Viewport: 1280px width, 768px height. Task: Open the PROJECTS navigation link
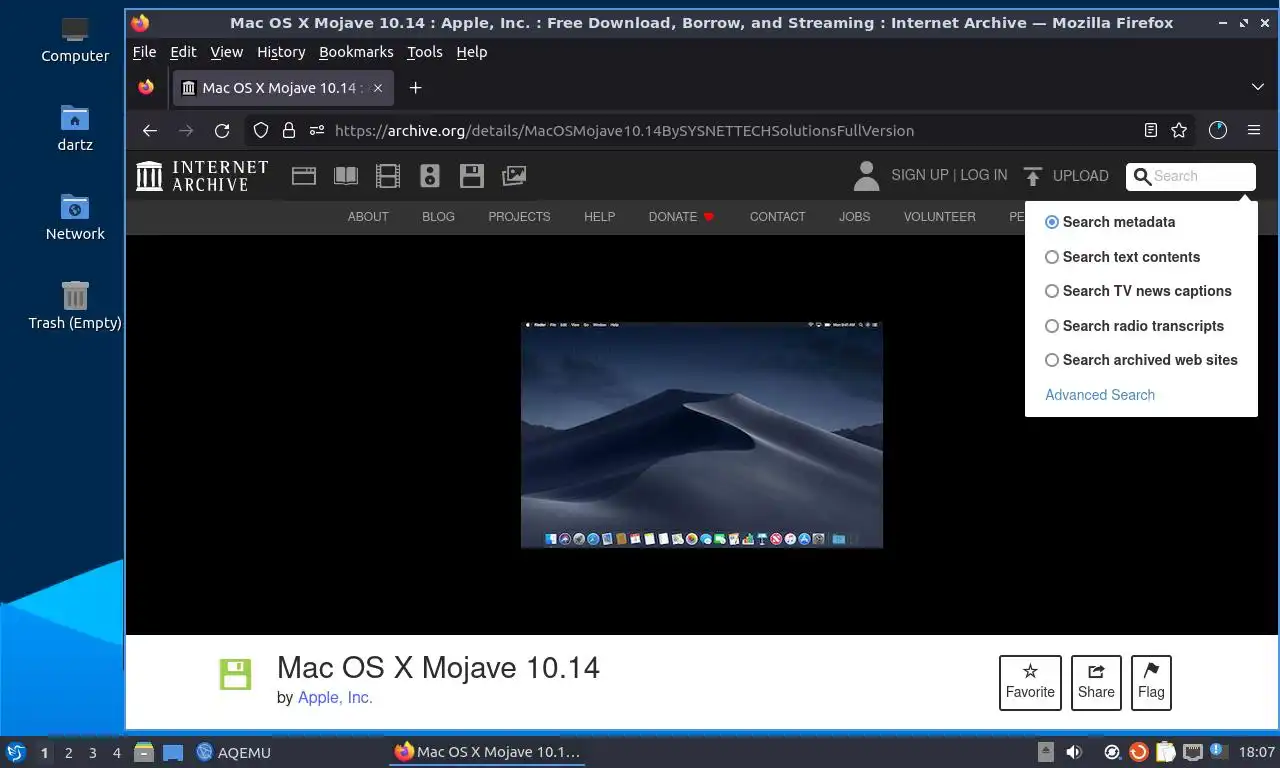point(519,216)
